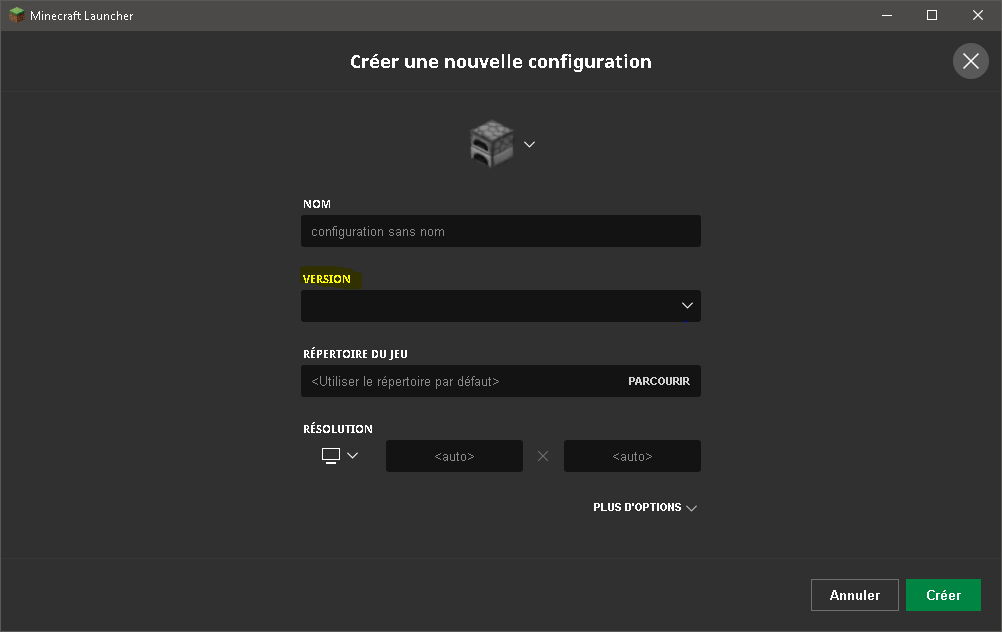The width and height of the screenshot is (1002, 632).
Task: Click the Parcourir button
Action: [659, 381]
